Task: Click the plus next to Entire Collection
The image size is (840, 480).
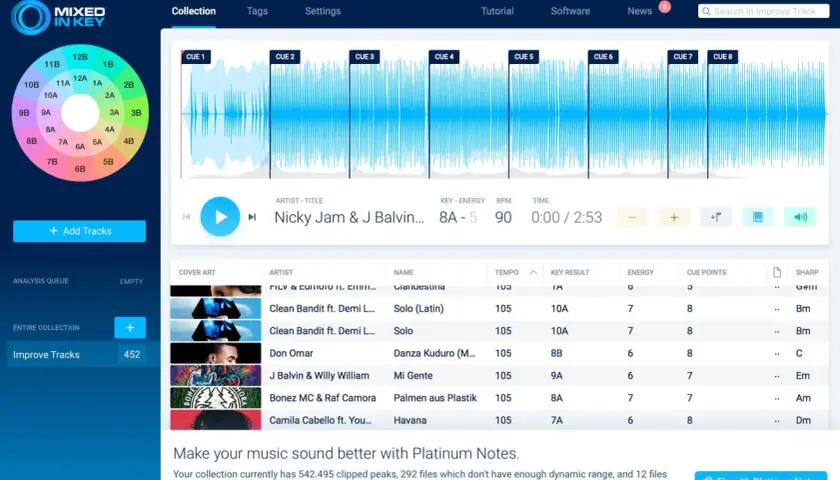Action: point(130,327)
